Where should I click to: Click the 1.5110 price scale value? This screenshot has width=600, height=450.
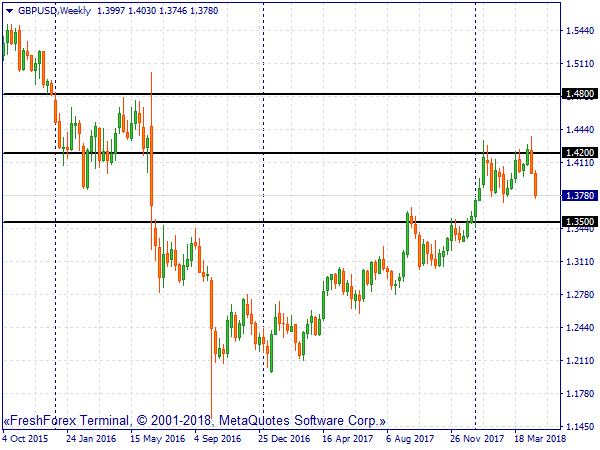pos(580,64)
